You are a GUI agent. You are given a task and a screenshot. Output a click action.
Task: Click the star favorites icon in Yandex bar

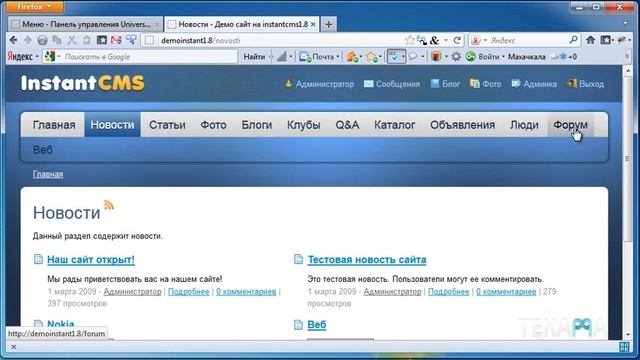click(x=371, y=57)
